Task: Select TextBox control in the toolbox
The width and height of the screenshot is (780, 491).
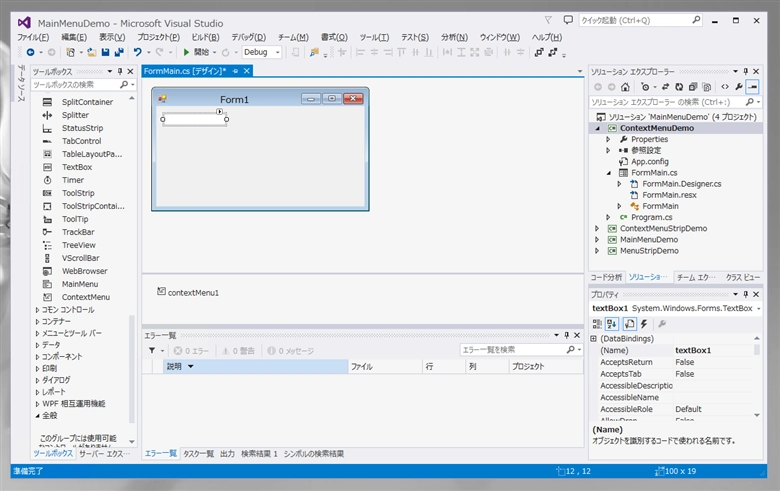Action: pos(77,167)
